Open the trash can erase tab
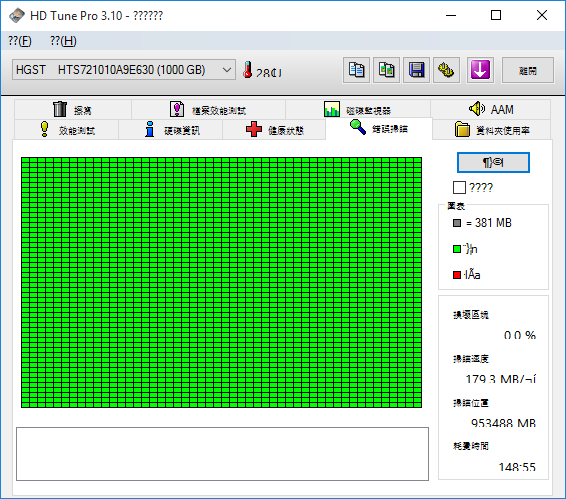 pyautogui.click(x=73, y=109)
